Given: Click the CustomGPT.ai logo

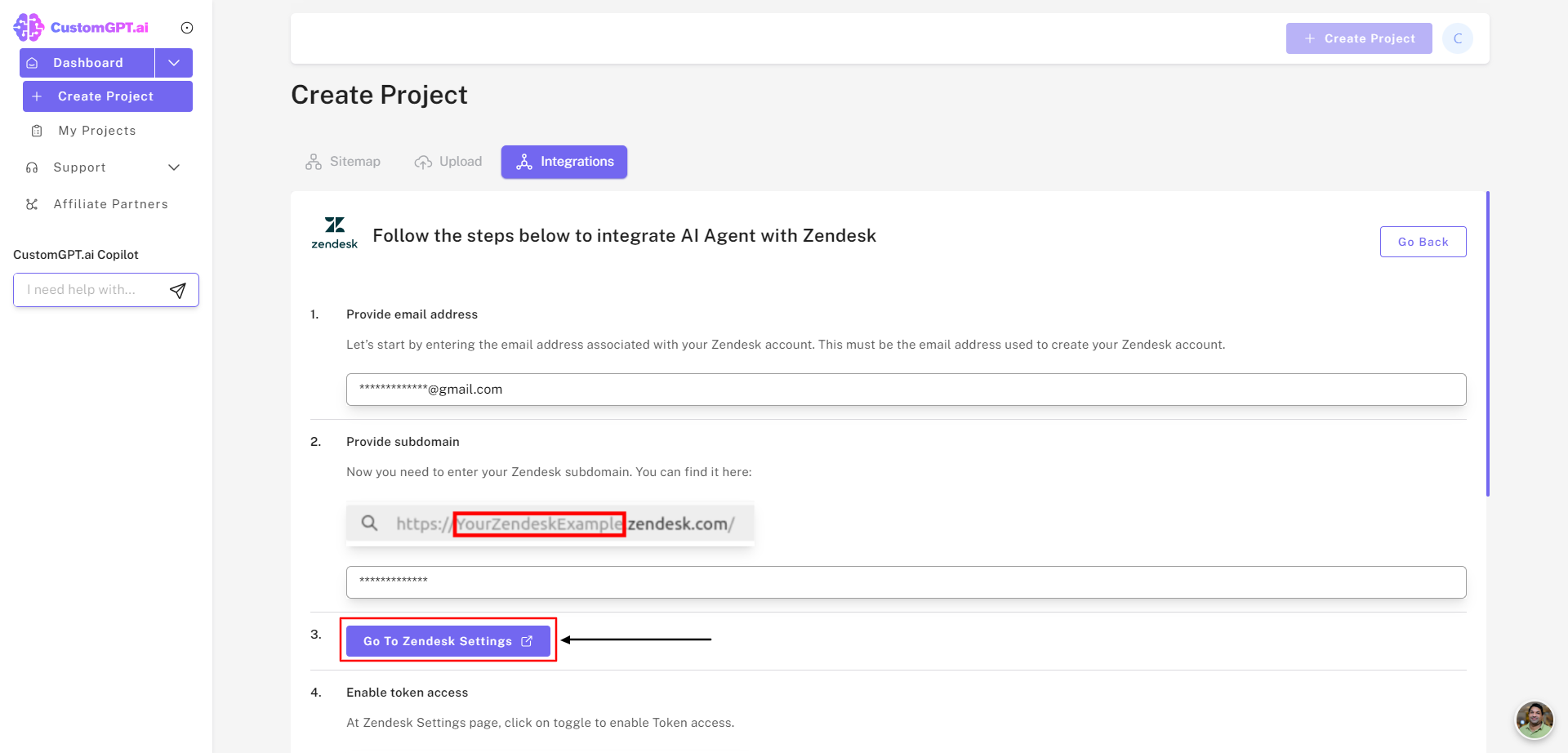Looking at the screenshot, I should tap(81, 28).
